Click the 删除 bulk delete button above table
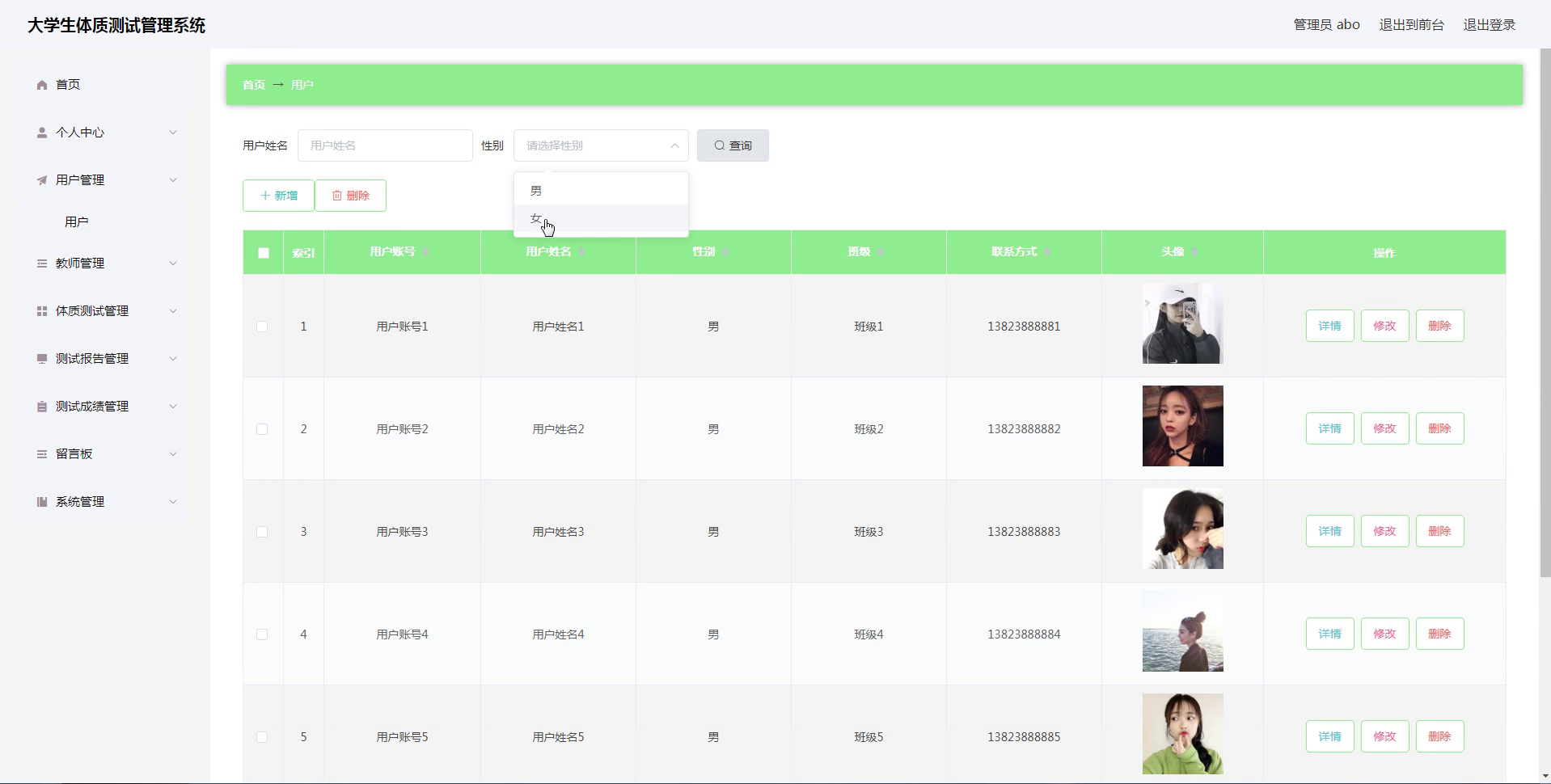1551x784 pixels. click(x=350, y=196)
